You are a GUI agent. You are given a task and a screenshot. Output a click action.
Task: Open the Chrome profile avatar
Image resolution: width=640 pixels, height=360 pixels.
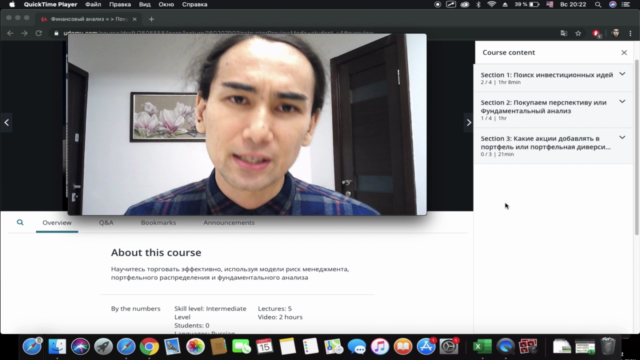pos(616,33)
